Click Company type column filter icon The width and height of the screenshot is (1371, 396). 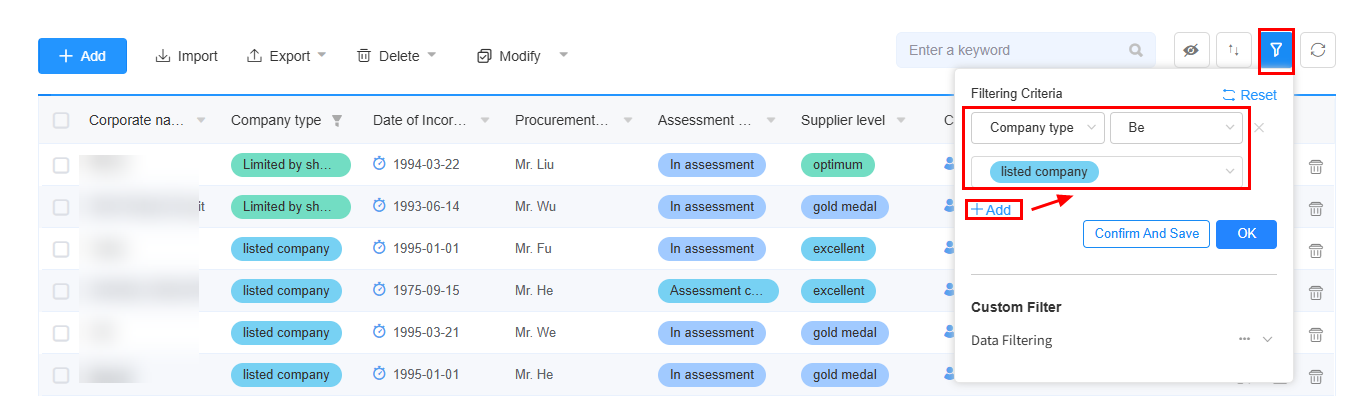[x=337, y=121]
